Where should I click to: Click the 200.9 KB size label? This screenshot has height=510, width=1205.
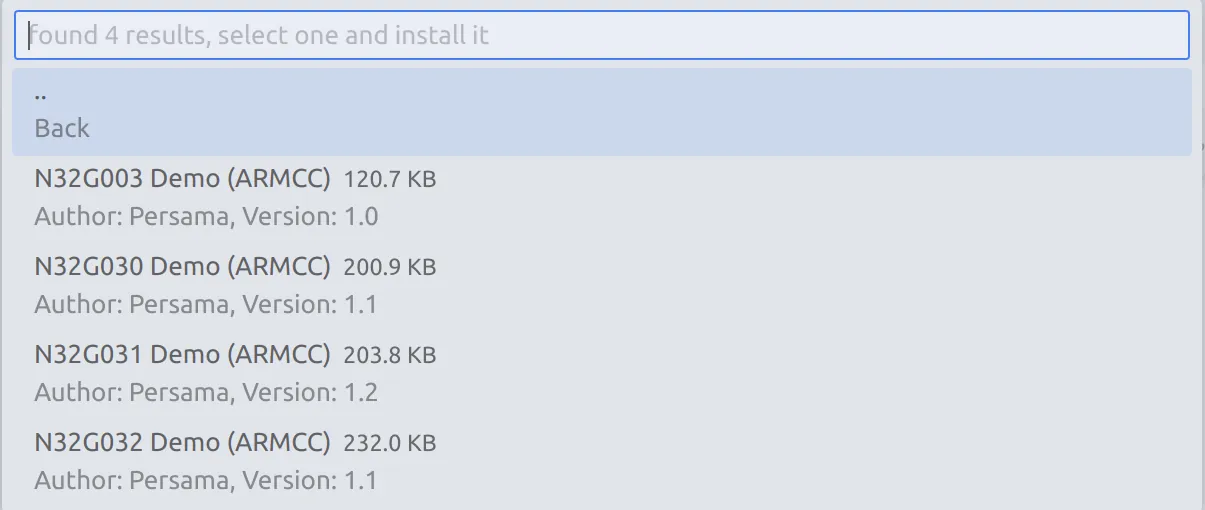[390, 268]
